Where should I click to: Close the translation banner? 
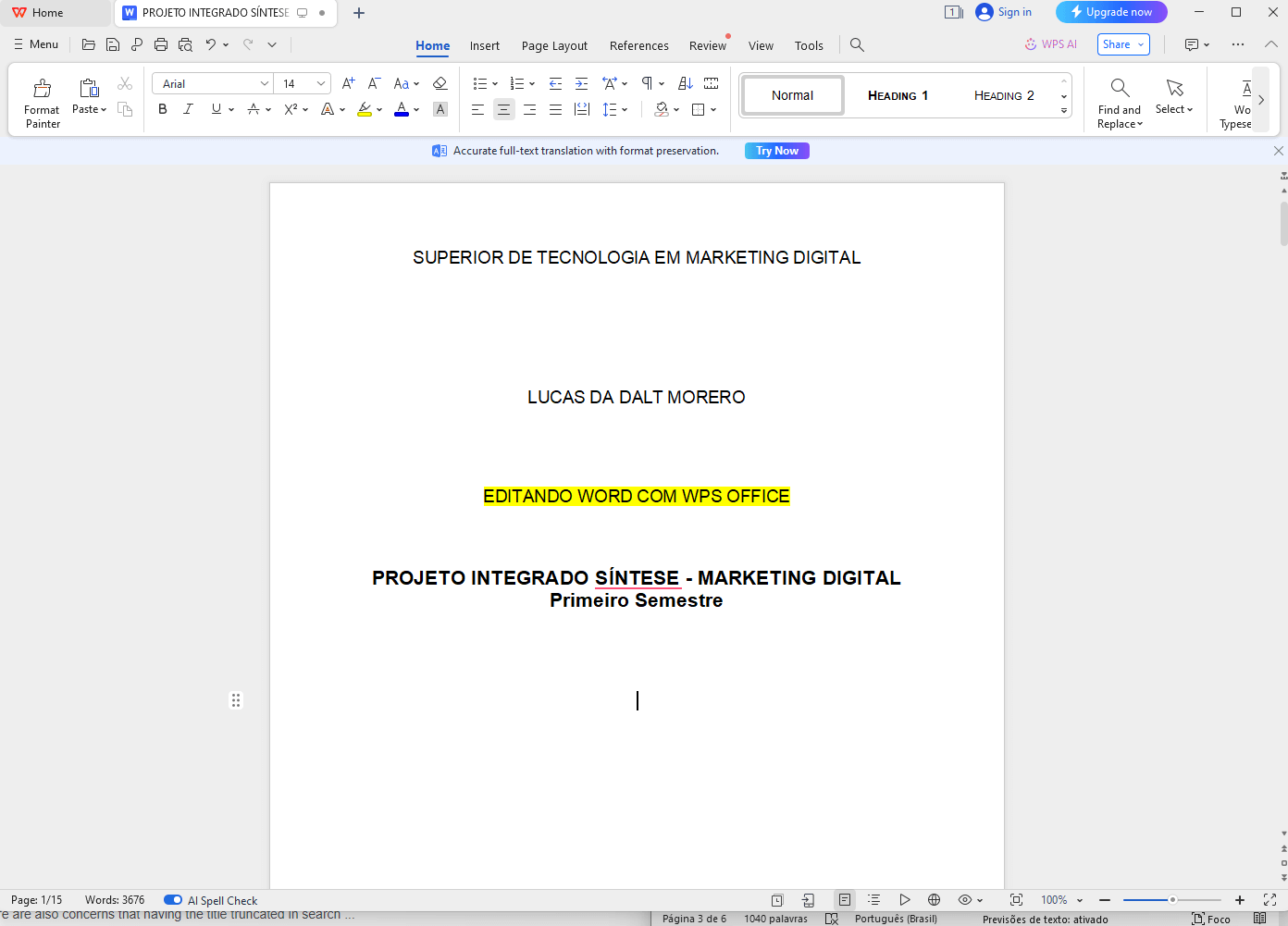(1279, 151)
